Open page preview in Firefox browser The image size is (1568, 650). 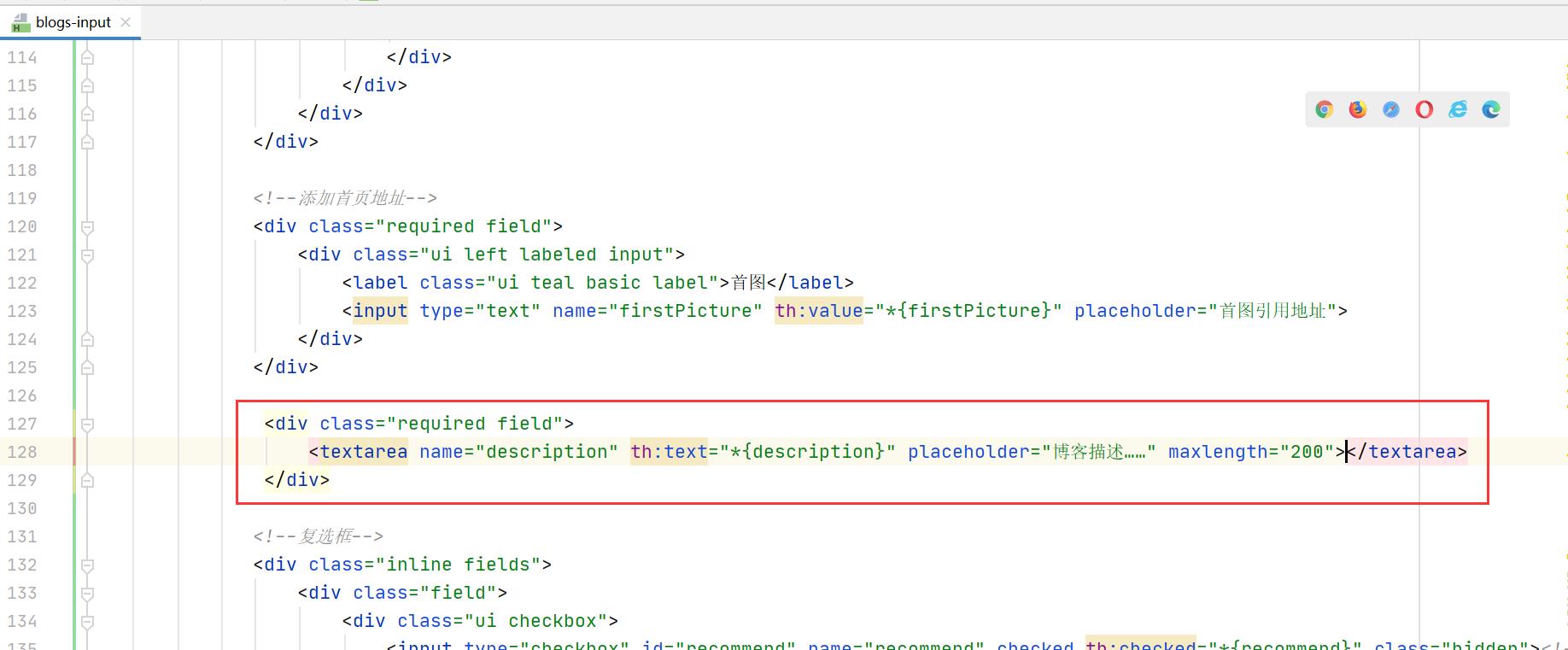coord(1357,109)
